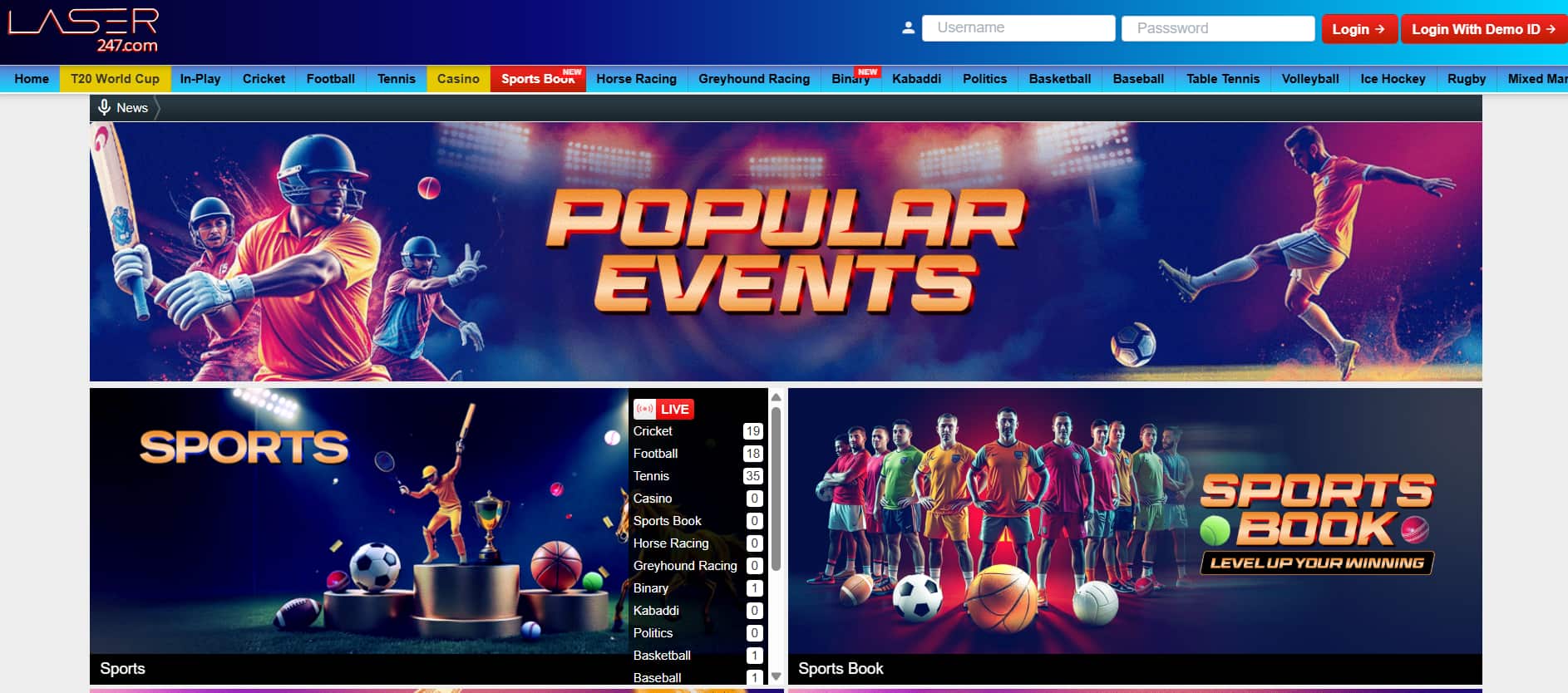Image resolution: width=1568 pixels, height=693 pixels.
Task: Open the T20 World Cup tab
Action: 115,79
